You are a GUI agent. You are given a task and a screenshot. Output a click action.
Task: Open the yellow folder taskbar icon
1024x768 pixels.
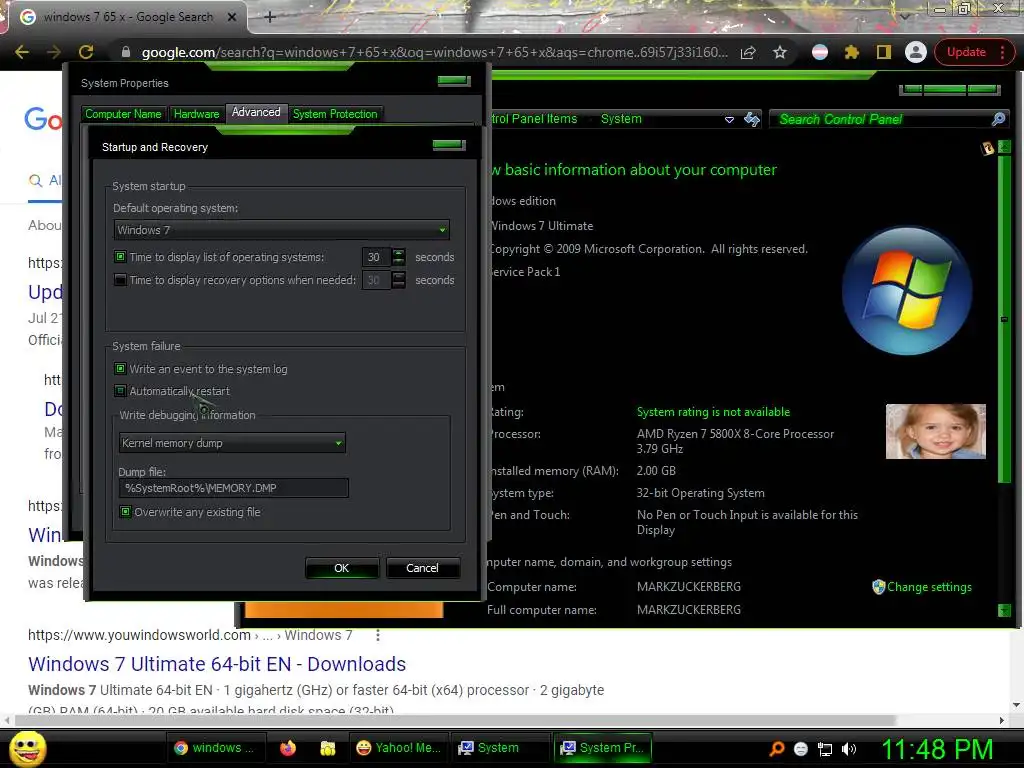tap(328, 748)
